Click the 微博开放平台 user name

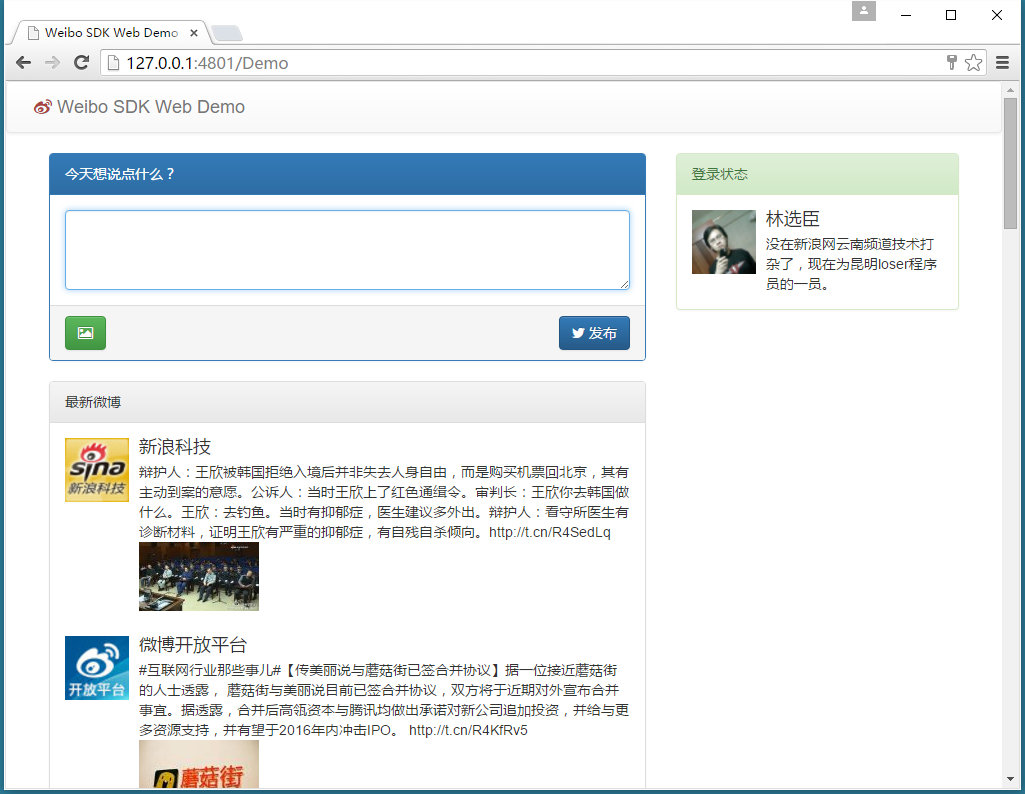click(x=192, y=645)
